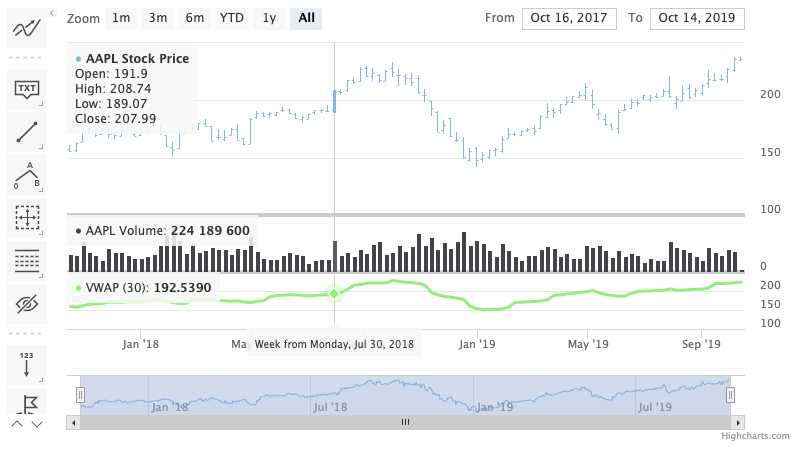Click the Jul '19 navigator label

(655, 407)
